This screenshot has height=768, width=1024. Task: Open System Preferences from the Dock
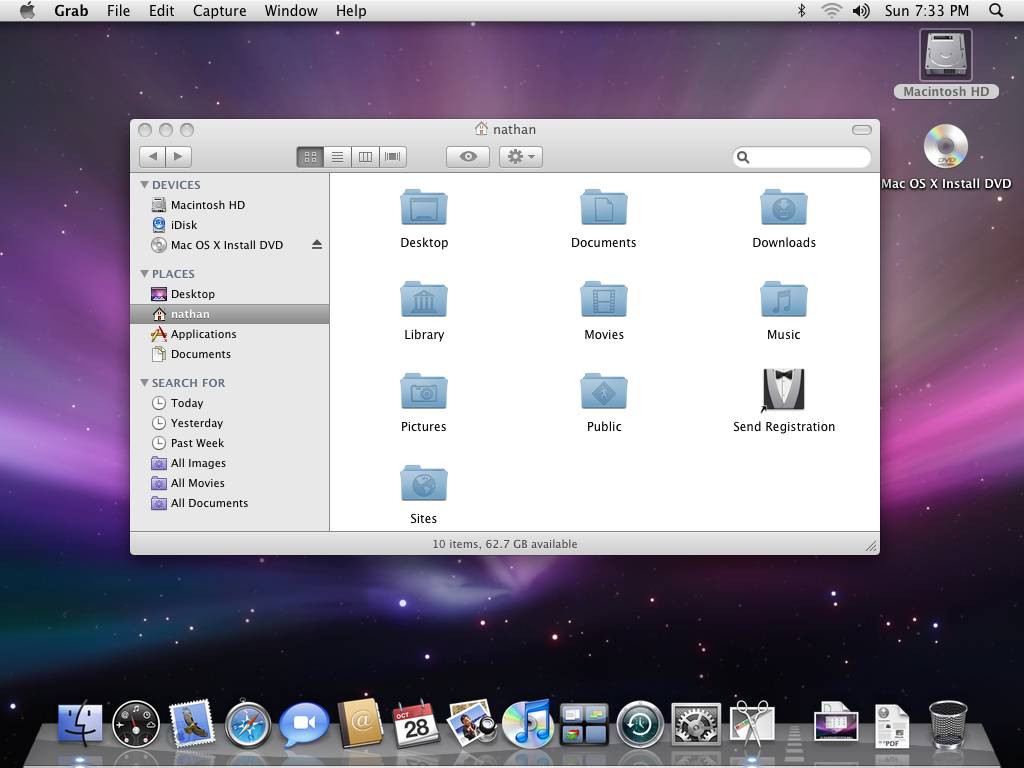(x=695, y=722)
